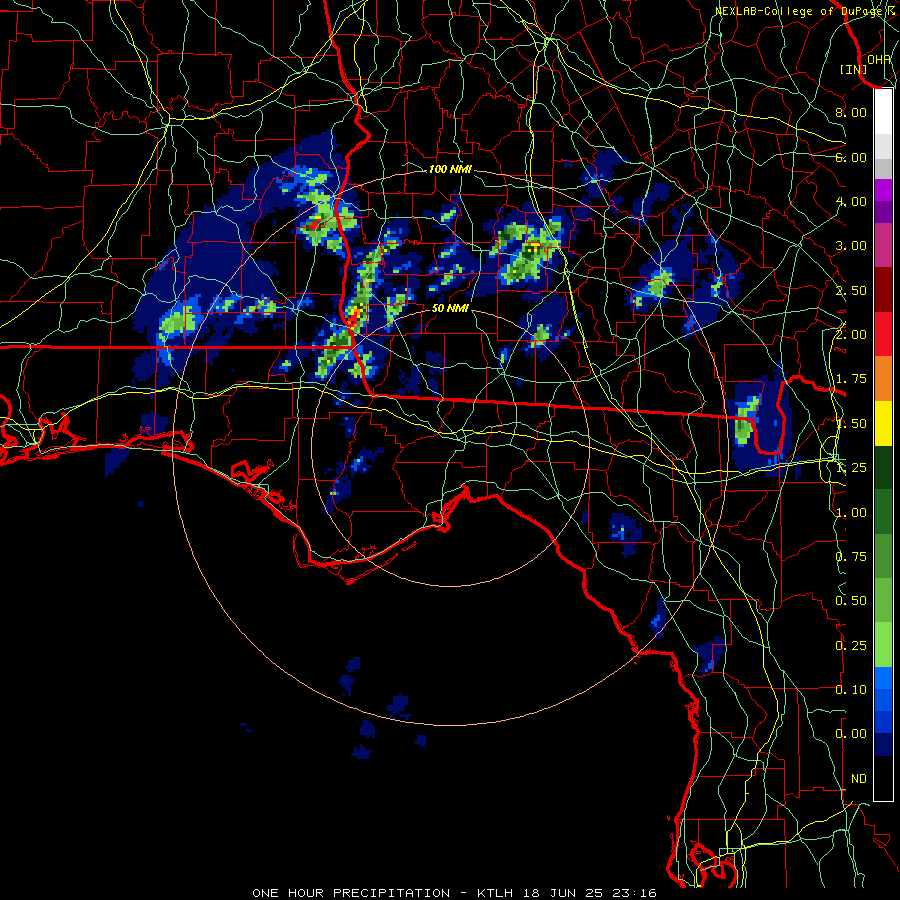Click the ONE HOUR PRECIPITATION caption text
This screenshot has height=900, width=900.
pos(351,893)
